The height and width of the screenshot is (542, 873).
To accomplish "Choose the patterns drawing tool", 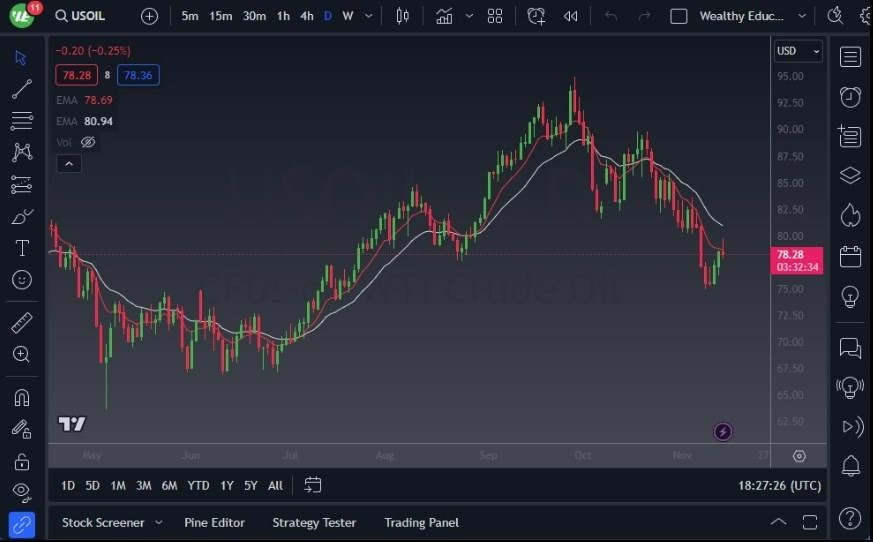I will (22, 152).
